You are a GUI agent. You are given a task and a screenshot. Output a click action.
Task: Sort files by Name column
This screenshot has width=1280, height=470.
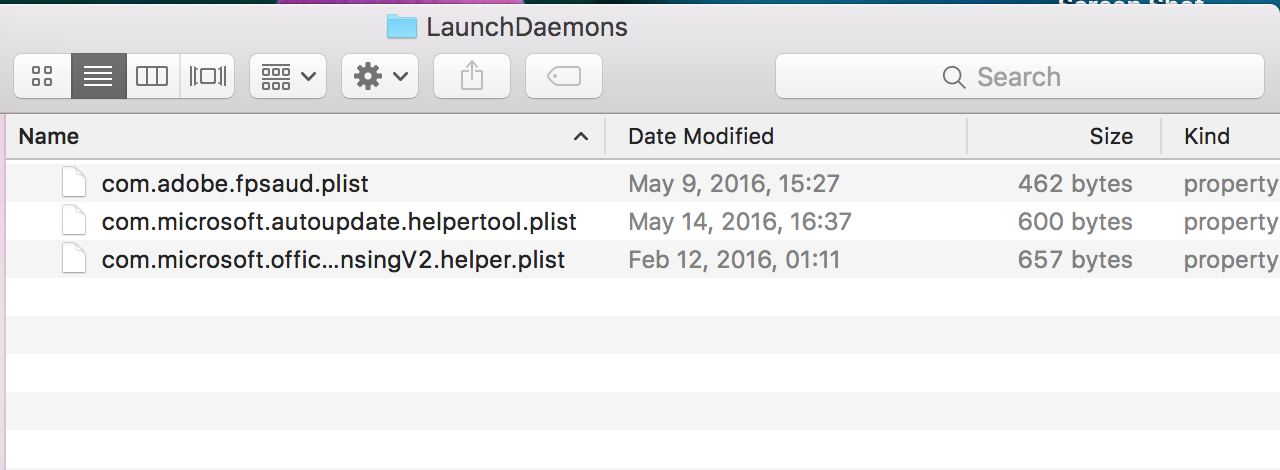(49, 137)
